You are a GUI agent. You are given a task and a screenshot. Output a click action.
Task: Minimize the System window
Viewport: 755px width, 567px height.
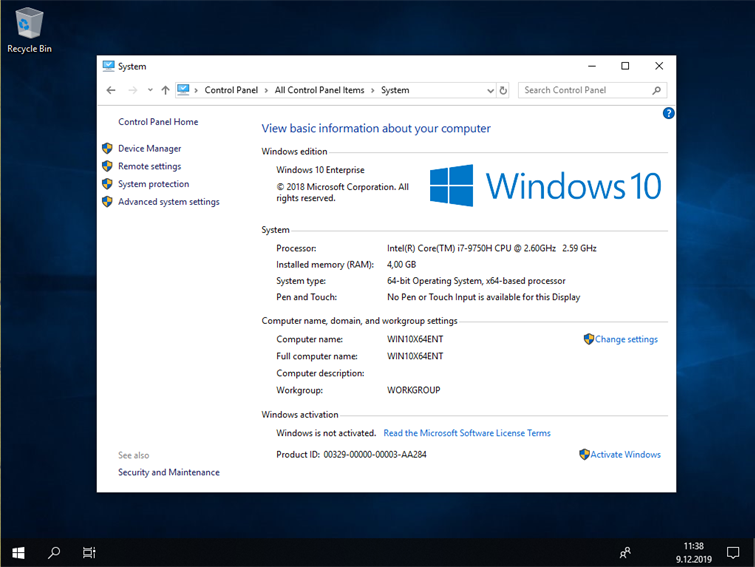click(x=592, y=66)
